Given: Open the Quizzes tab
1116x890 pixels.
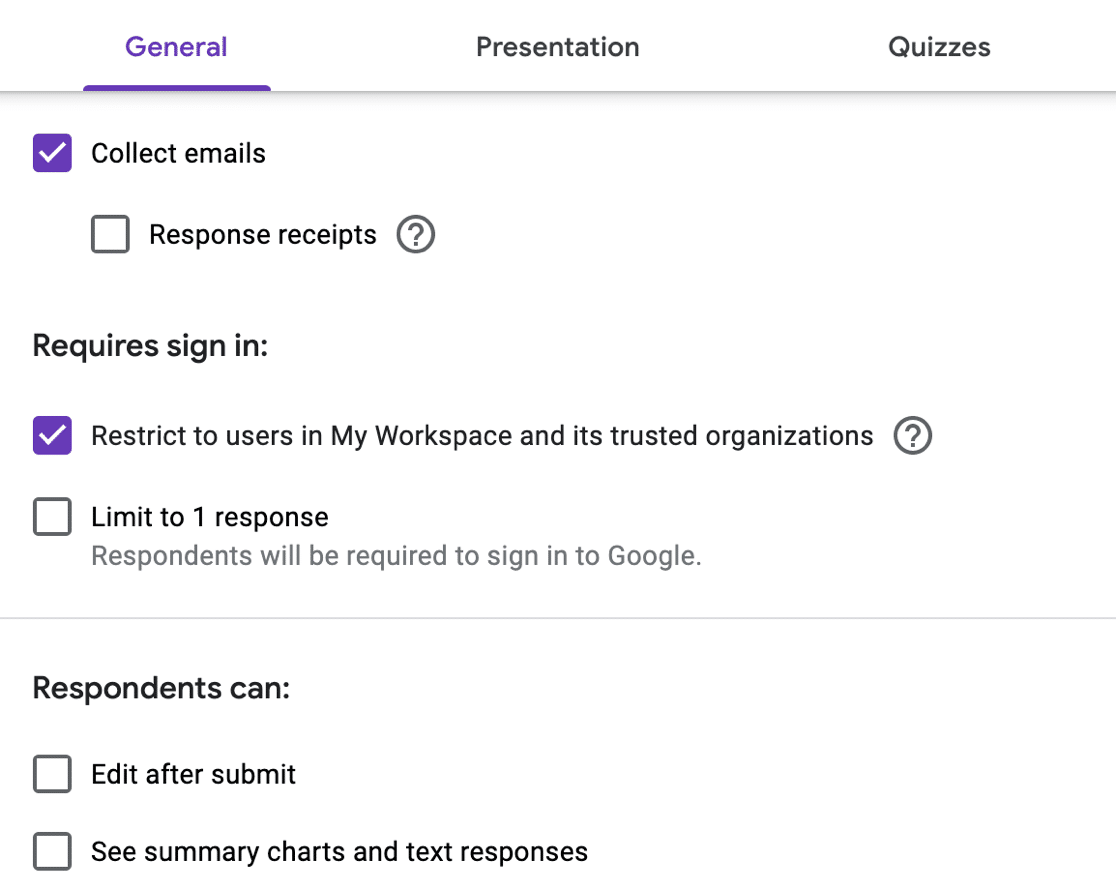Looking at the screenshot, I should tap(939, 47).
